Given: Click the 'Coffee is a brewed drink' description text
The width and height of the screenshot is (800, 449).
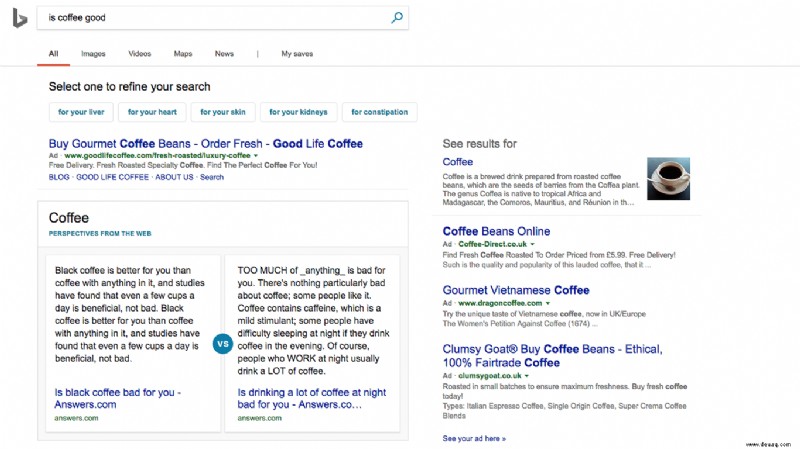Looking at the screenshot, I should click(540, 189).
